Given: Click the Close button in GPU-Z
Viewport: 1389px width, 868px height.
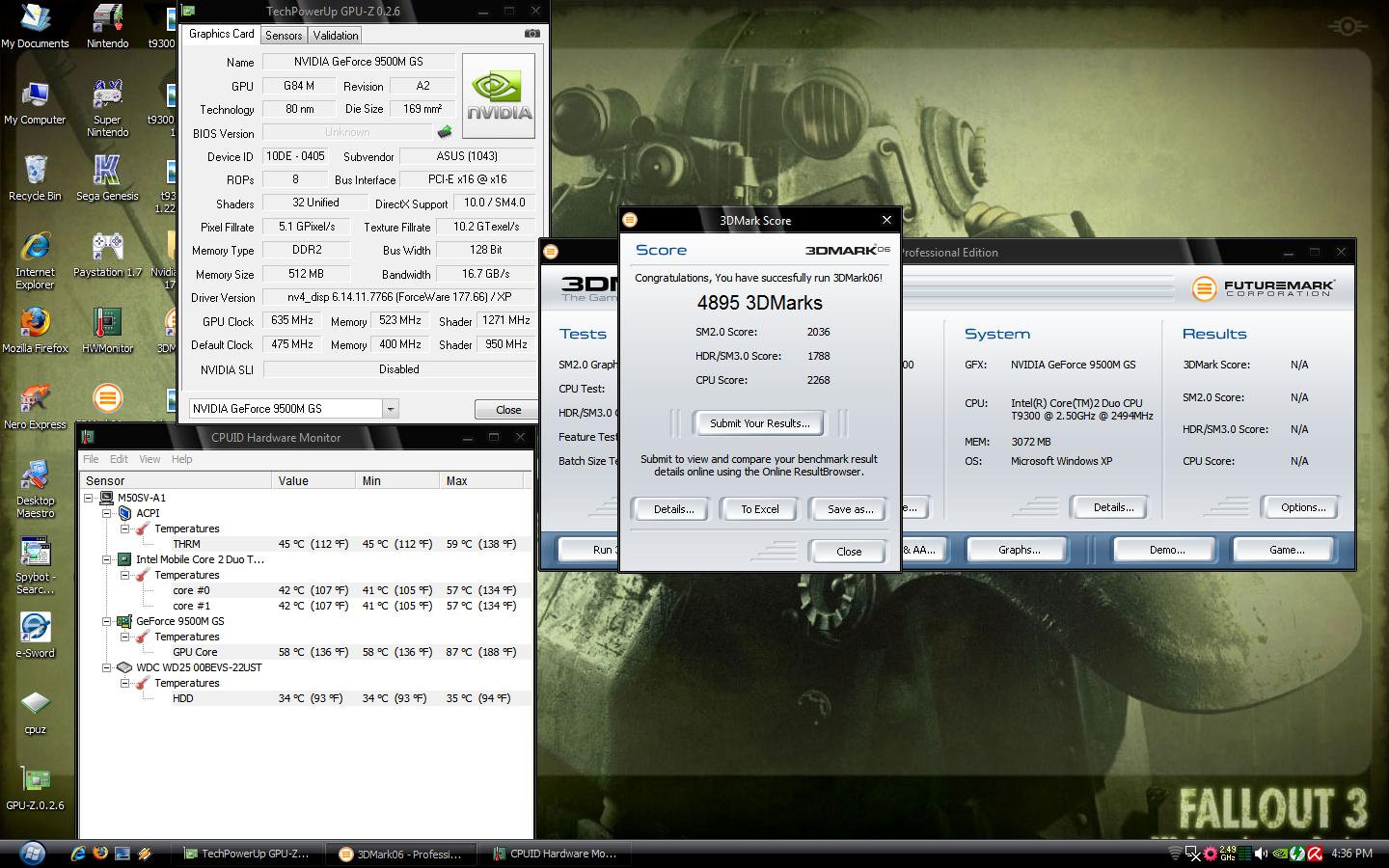Looking at the screenshot, I should [507, 410].
